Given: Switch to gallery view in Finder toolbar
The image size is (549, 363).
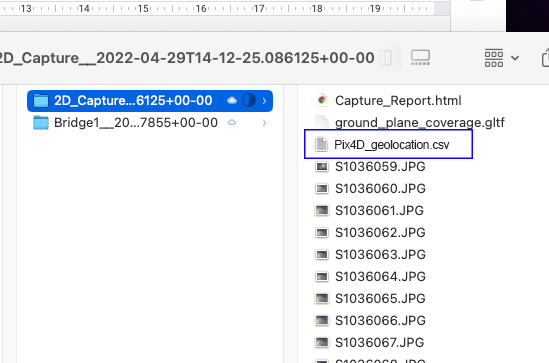Looking at the screenshot, I should coord(420,58).
